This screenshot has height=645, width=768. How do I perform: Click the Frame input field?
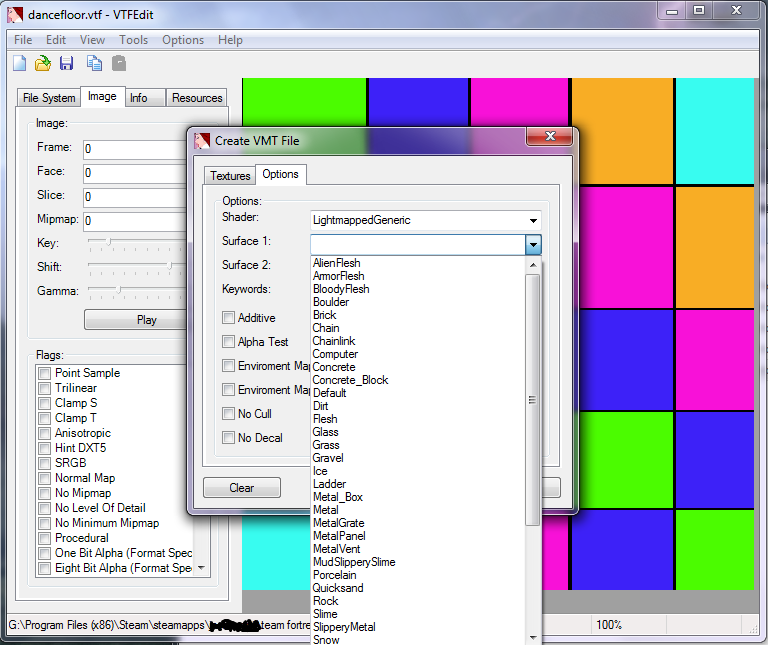135,149
